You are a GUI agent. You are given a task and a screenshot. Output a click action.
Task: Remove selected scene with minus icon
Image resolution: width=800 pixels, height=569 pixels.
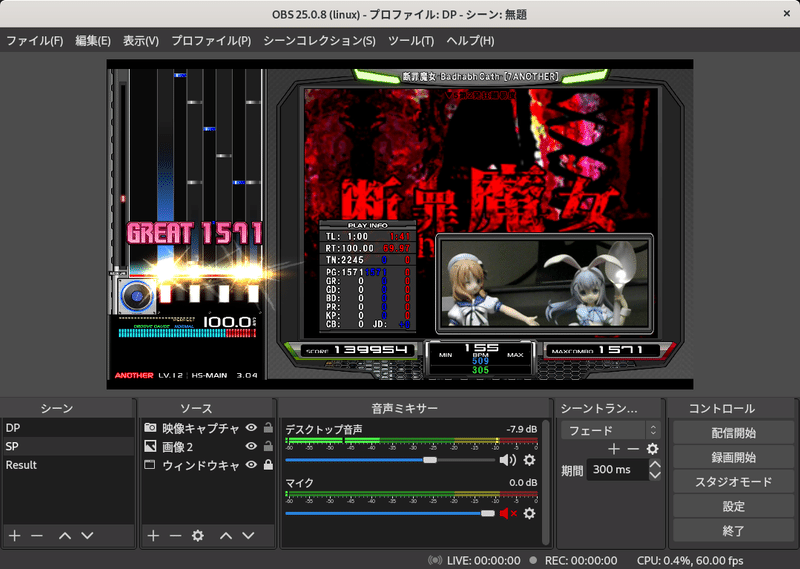tap(37, 535)
